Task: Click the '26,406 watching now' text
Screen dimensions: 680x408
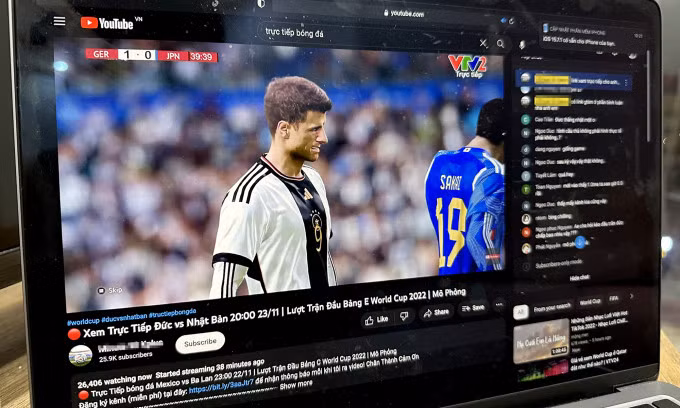Action: (x=115, y=381)
